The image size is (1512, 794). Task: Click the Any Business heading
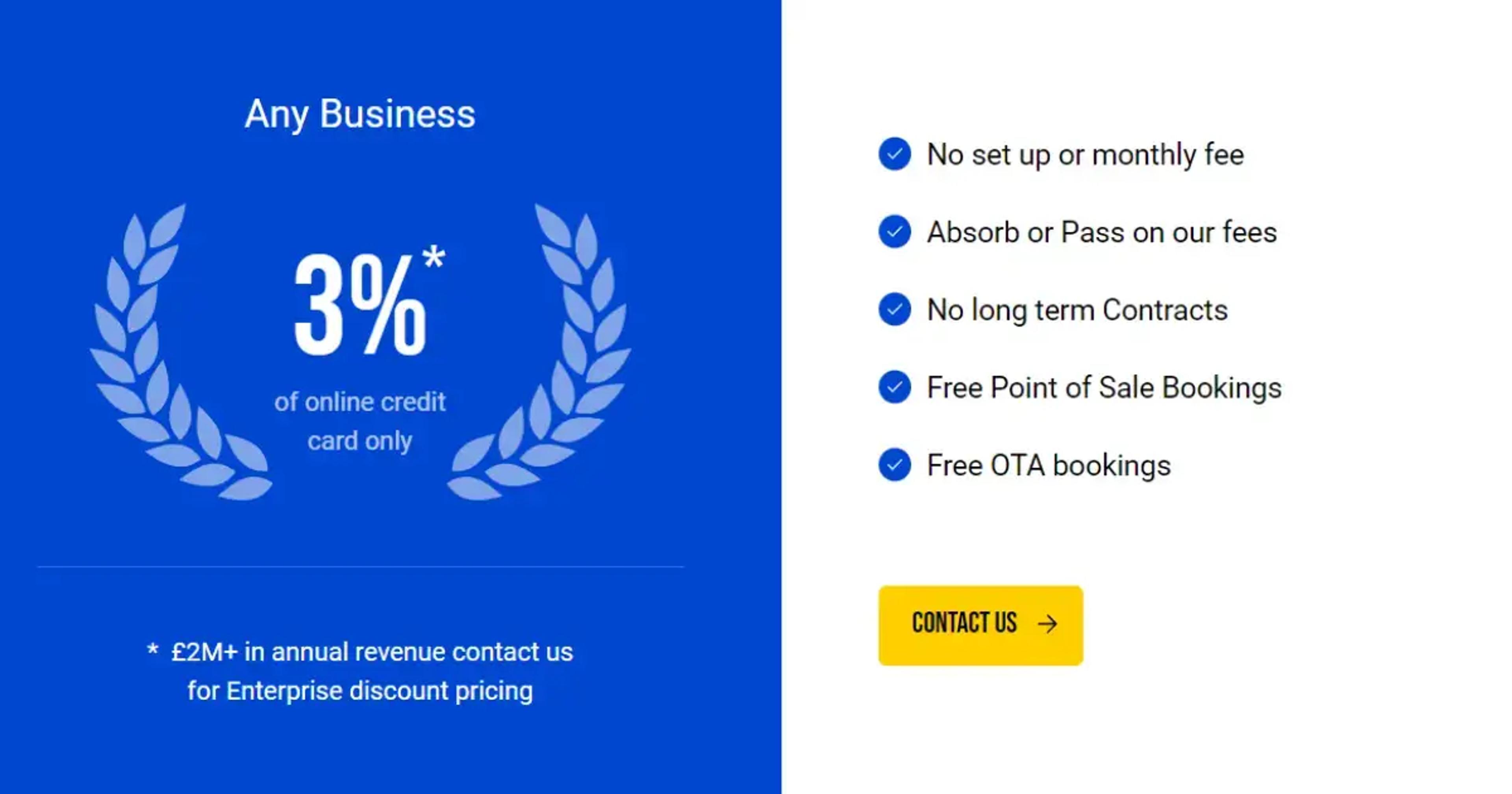click(x=360, y=114)
